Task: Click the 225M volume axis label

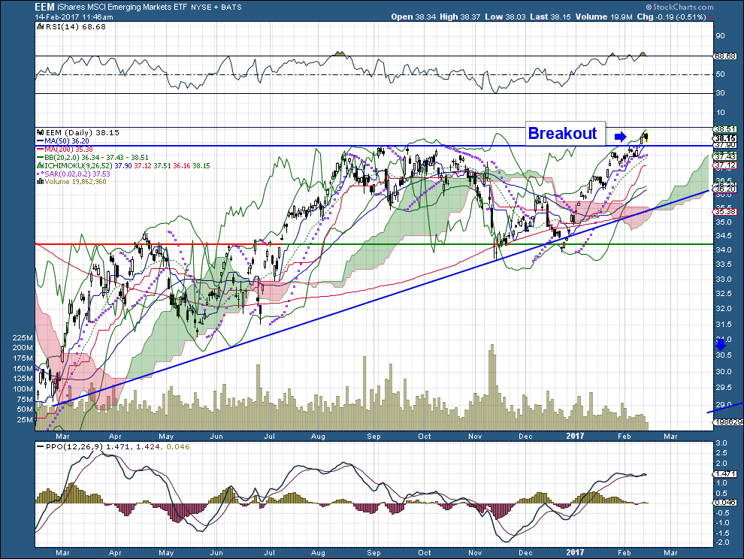Action: [x=22, y=338]
